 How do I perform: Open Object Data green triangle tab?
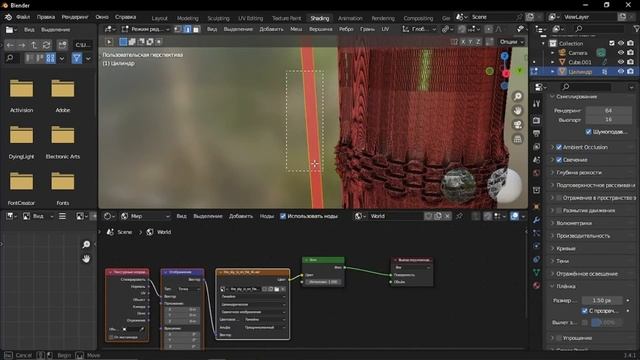[536, 272]
